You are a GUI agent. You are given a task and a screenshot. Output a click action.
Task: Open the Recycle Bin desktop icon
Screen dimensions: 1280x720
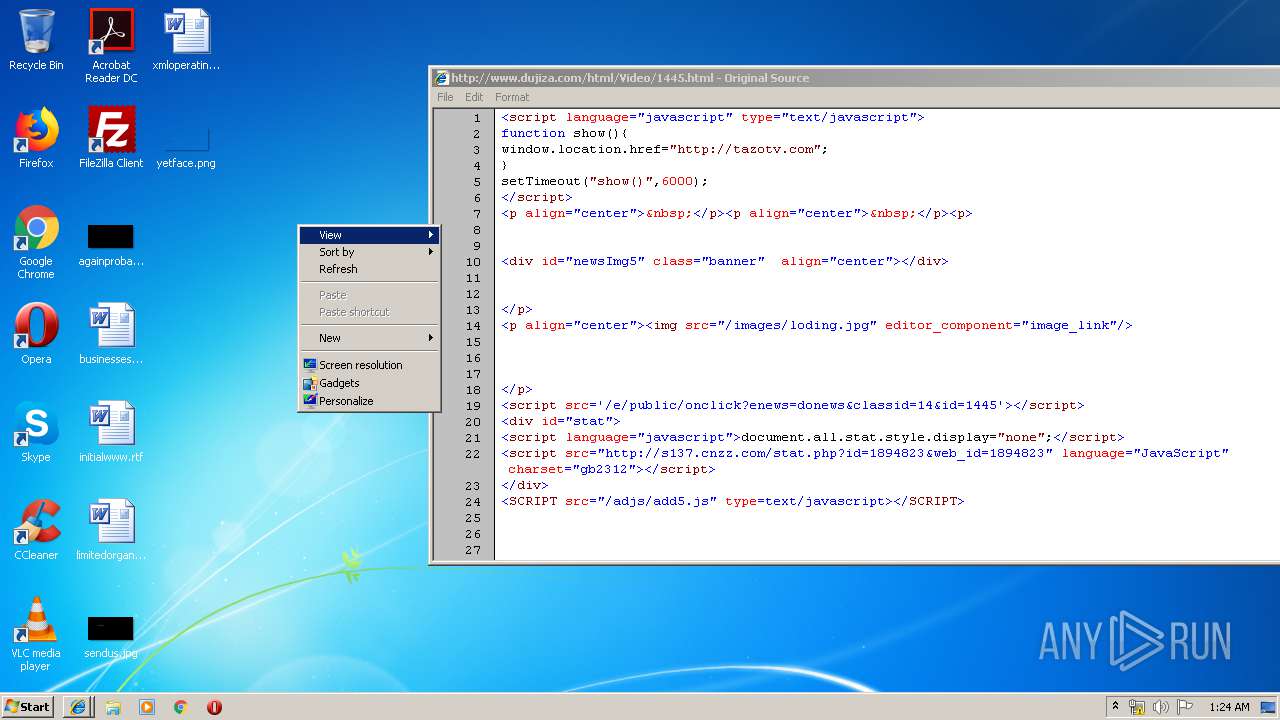[36, 40]
